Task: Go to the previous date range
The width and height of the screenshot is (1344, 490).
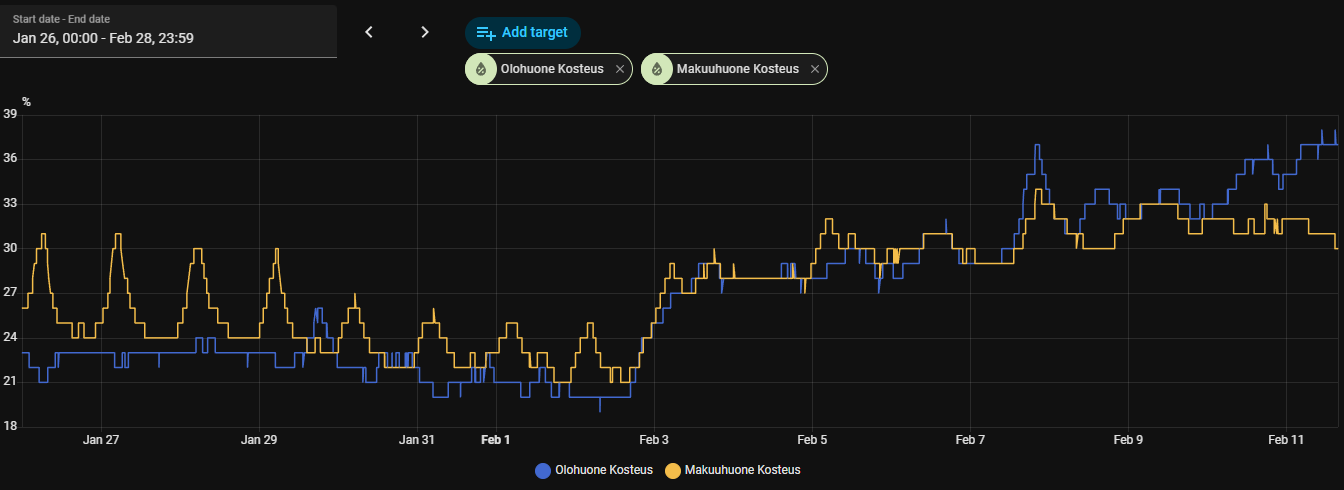Action: pyautogui.click(x=369, y=32)
